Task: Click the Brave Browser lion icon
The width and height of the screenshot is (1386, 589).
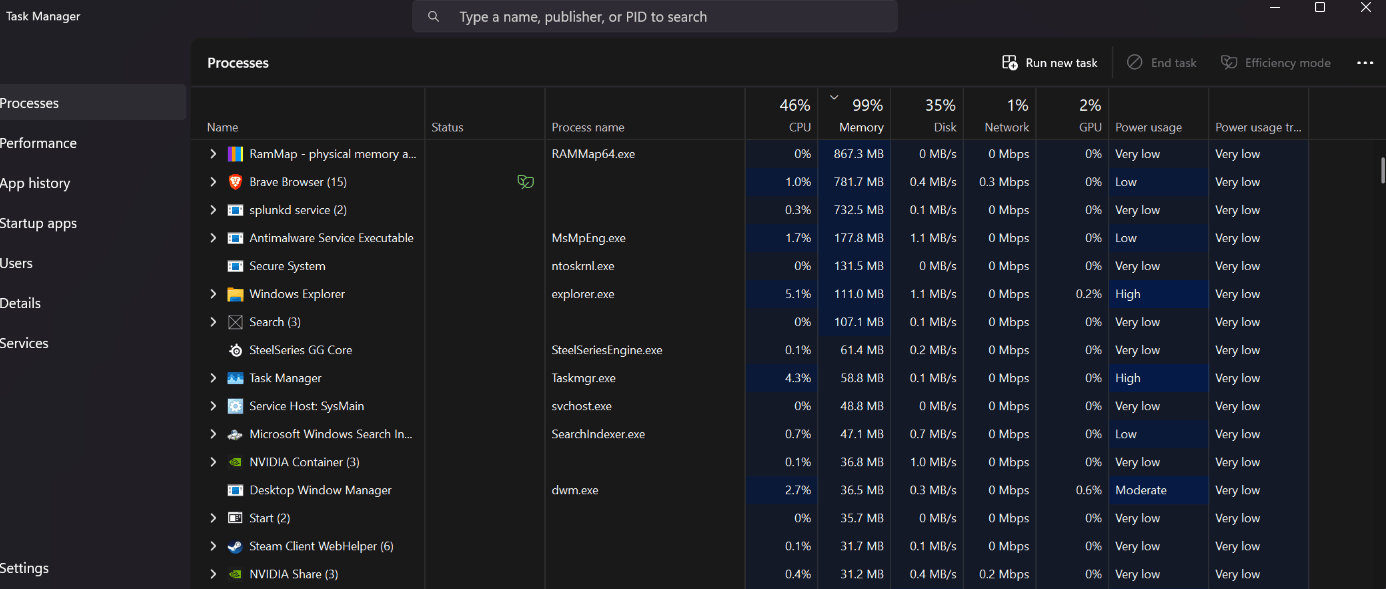Action: click(x=235, y=182)
